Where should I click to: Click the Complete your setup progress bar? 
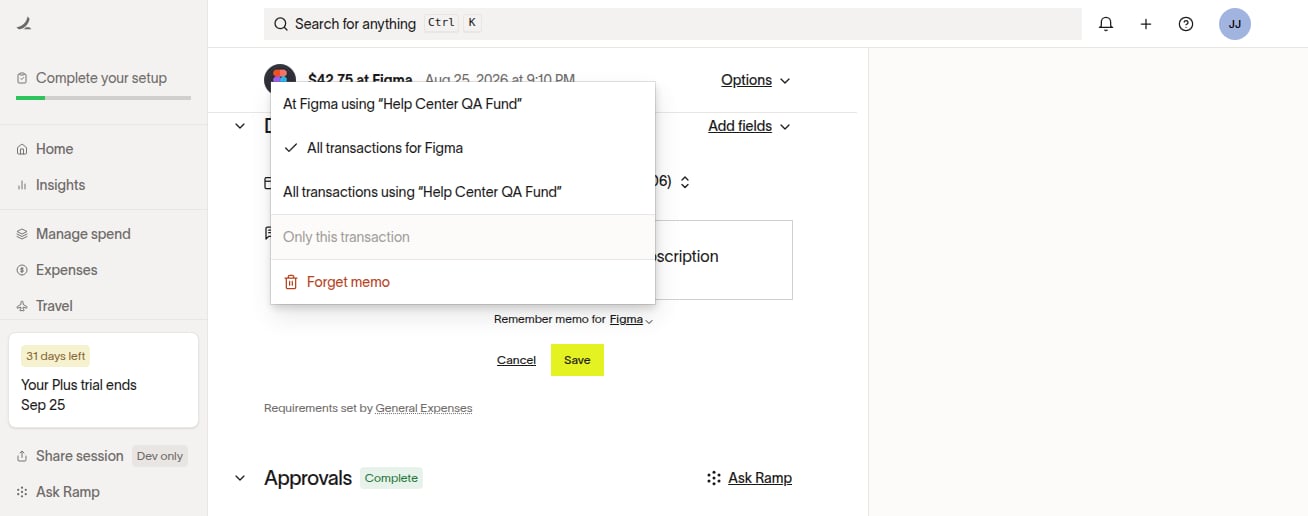[103, 98]
